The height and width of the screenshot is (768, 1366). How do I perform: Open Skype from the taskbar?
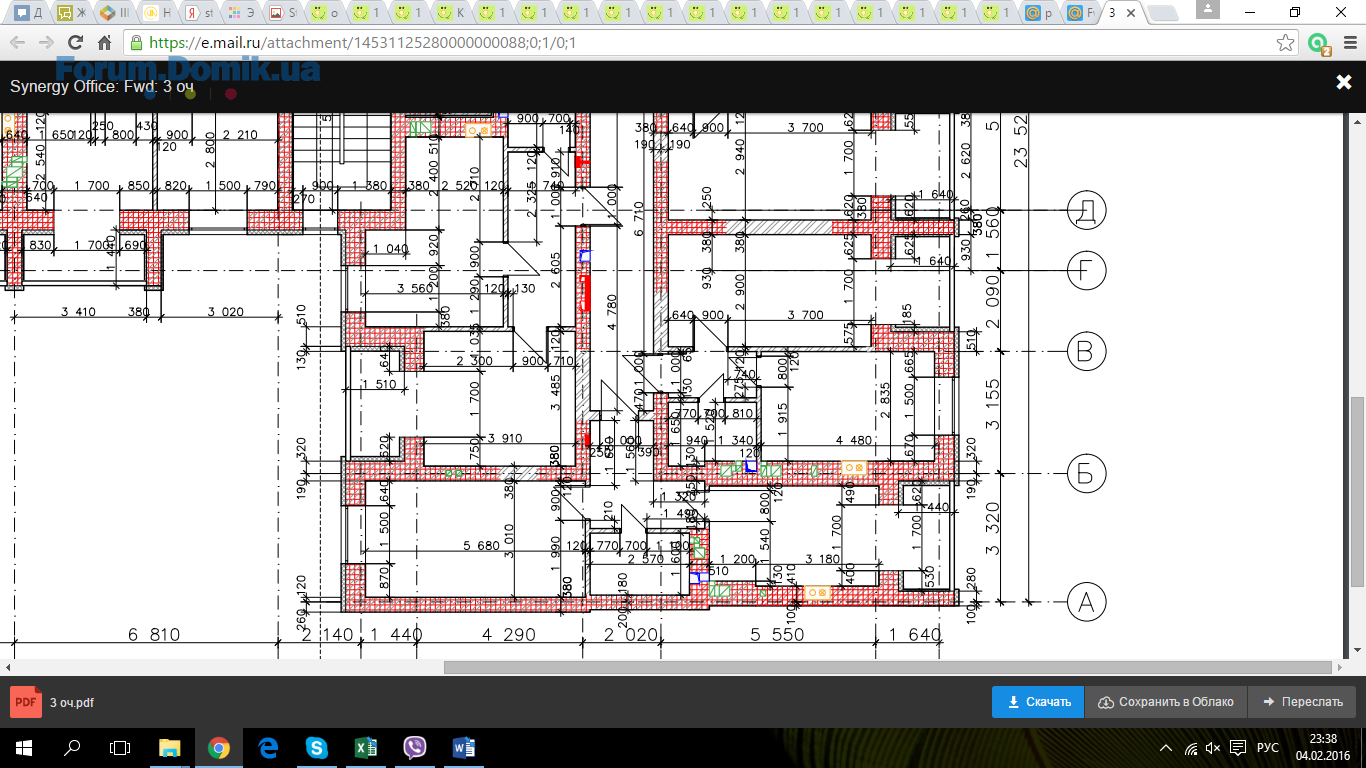click(317, 748)
